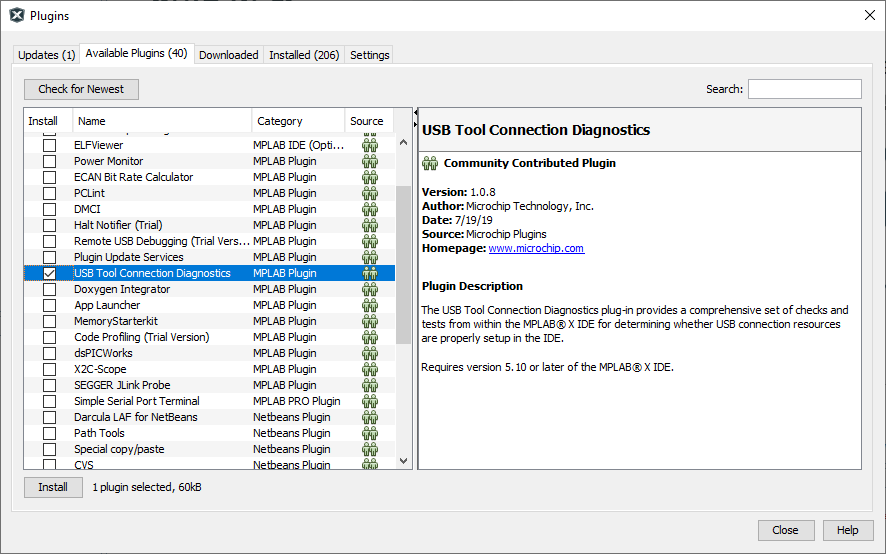Click the Install button
Viewport: 886px width, 554px height.
(53, 487)
